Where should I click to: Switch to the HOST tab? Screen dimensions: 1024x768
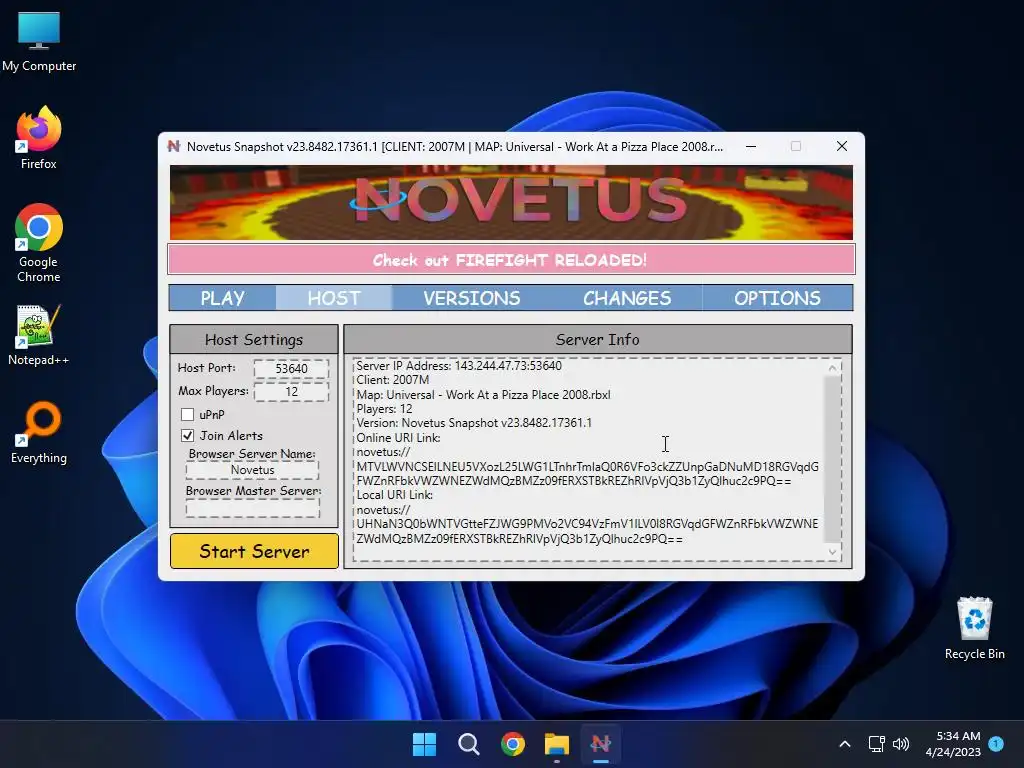334,298
